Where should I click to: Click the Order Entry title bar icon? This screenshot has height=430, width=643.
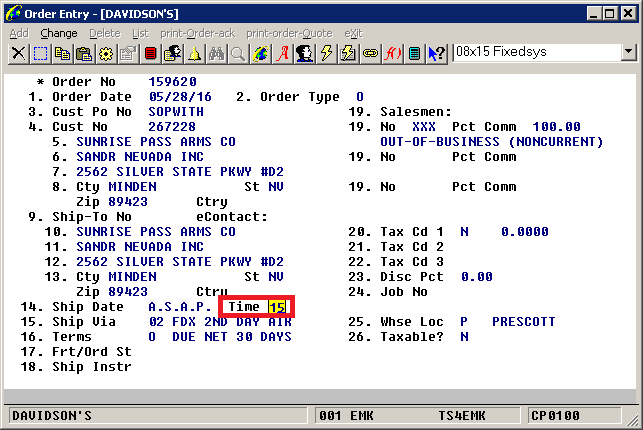14,14
